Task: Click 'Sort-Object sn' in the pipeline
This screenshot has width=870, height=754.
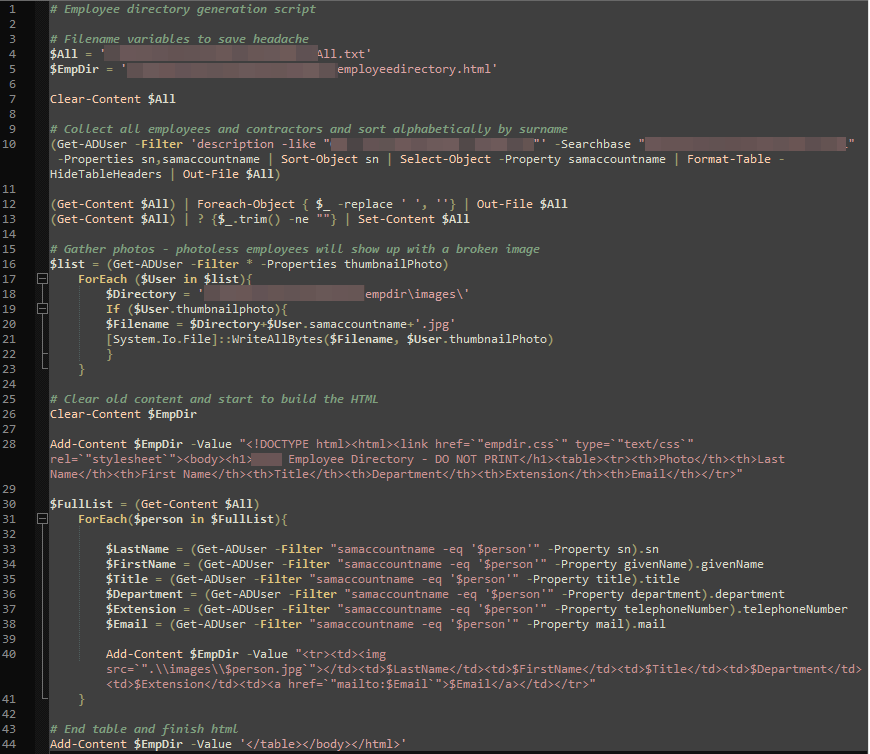Action: (330, 159)
